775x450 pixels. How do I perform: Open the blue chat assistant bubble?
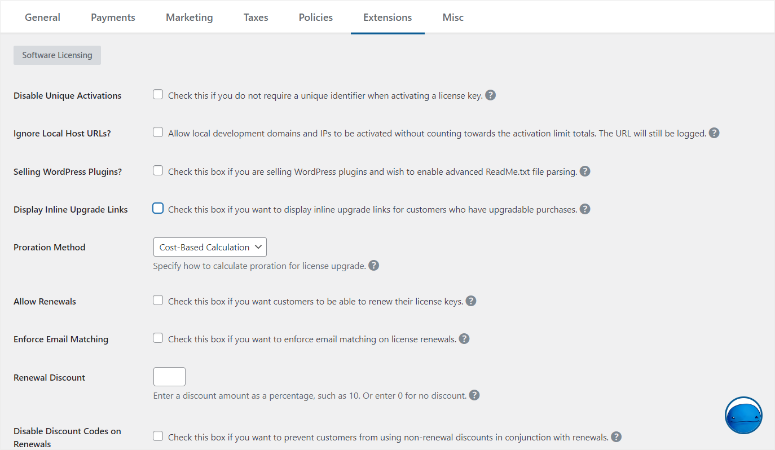coord(743,416)
